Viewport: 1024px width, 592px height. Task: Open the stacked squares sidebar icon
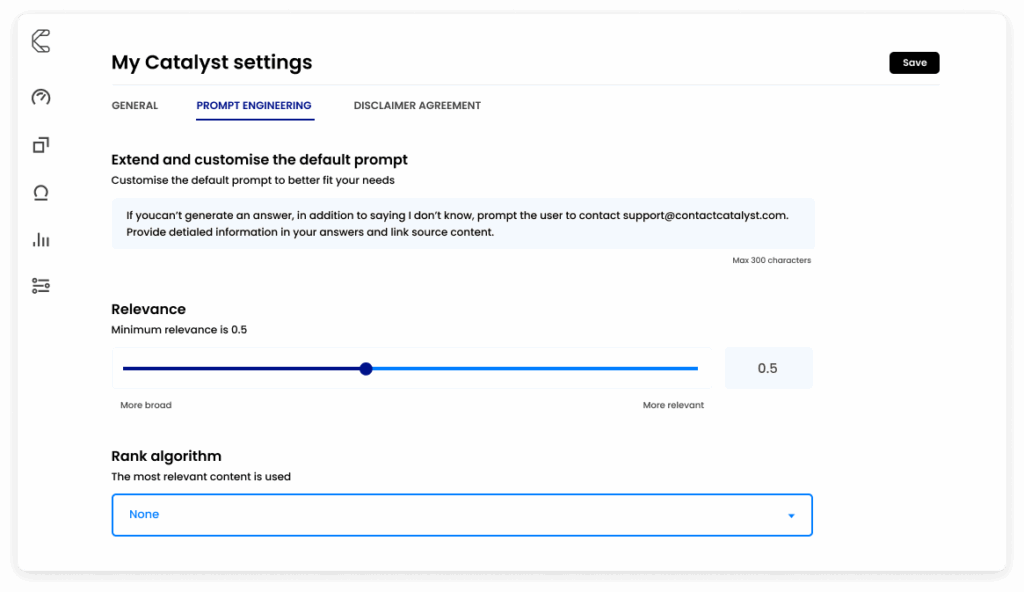tap(41, 145)
